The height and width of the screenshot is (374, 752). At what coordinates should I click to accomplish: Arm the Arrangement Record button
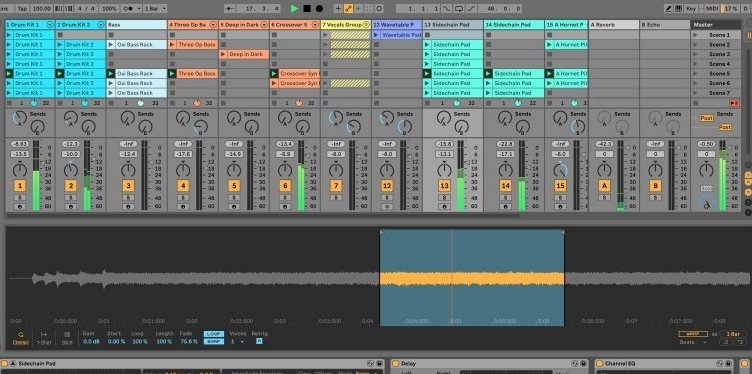coord(319,9)
